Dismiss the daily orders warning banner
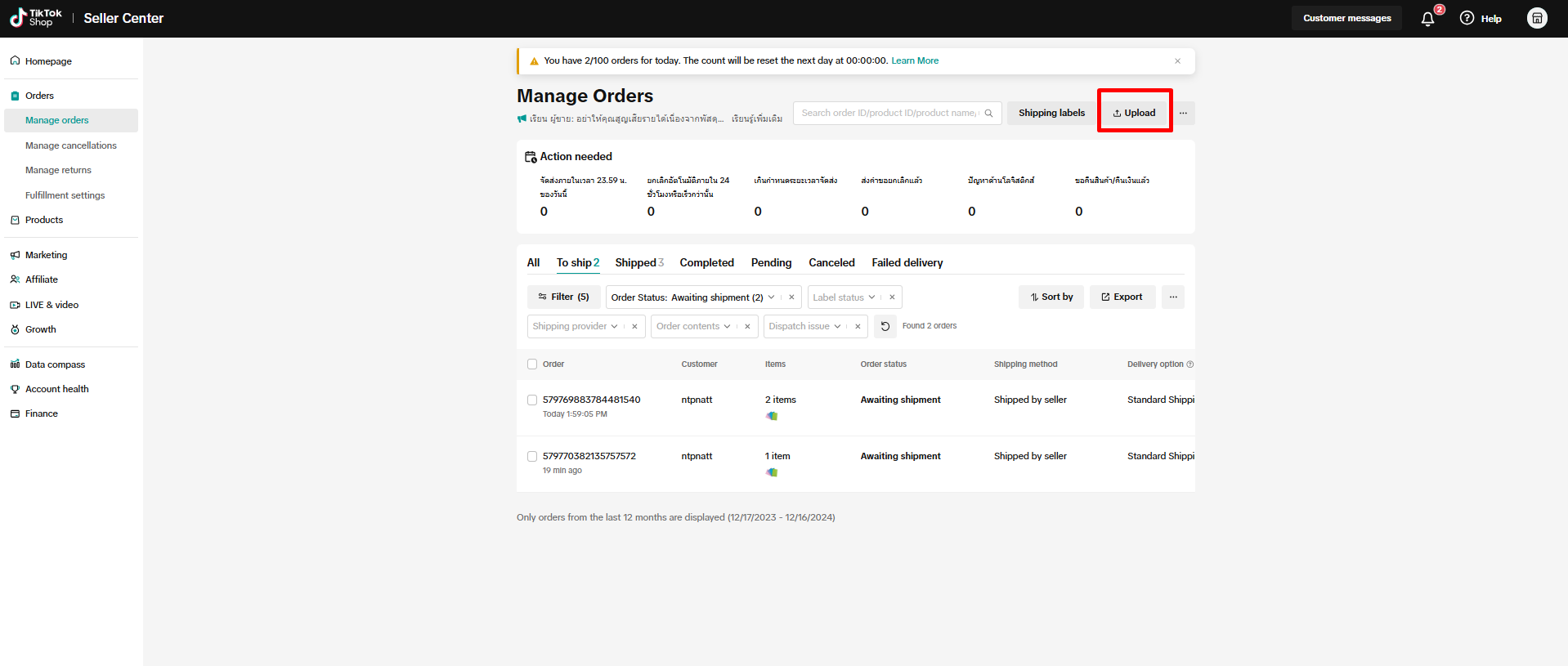This screenshot has width=1568, height=666. [1177, 61]
